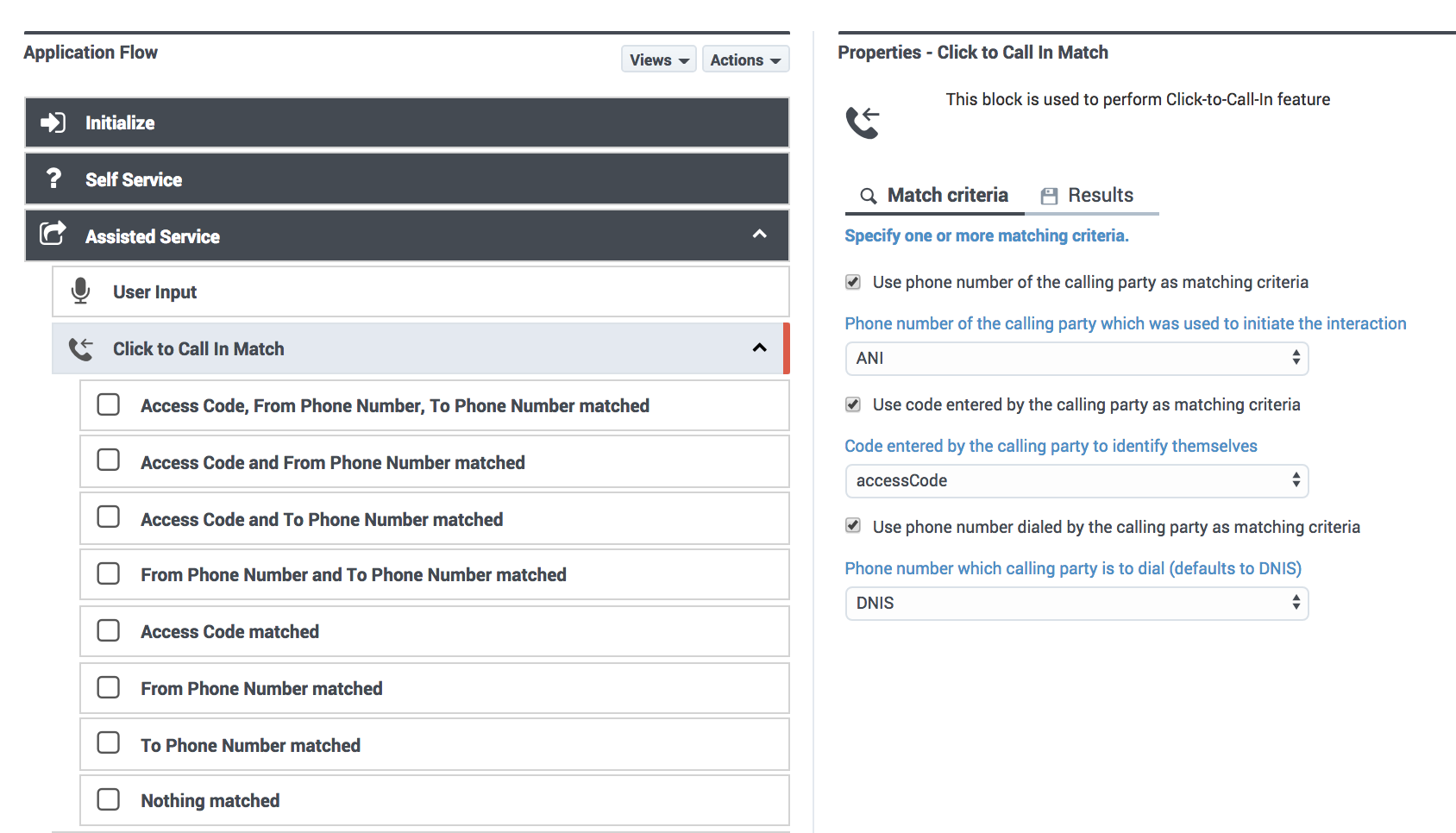This screenshot has height=833, width=1456.
Task: Click 'Phone number of the calling party' description text
Action: click(1126, 323)
